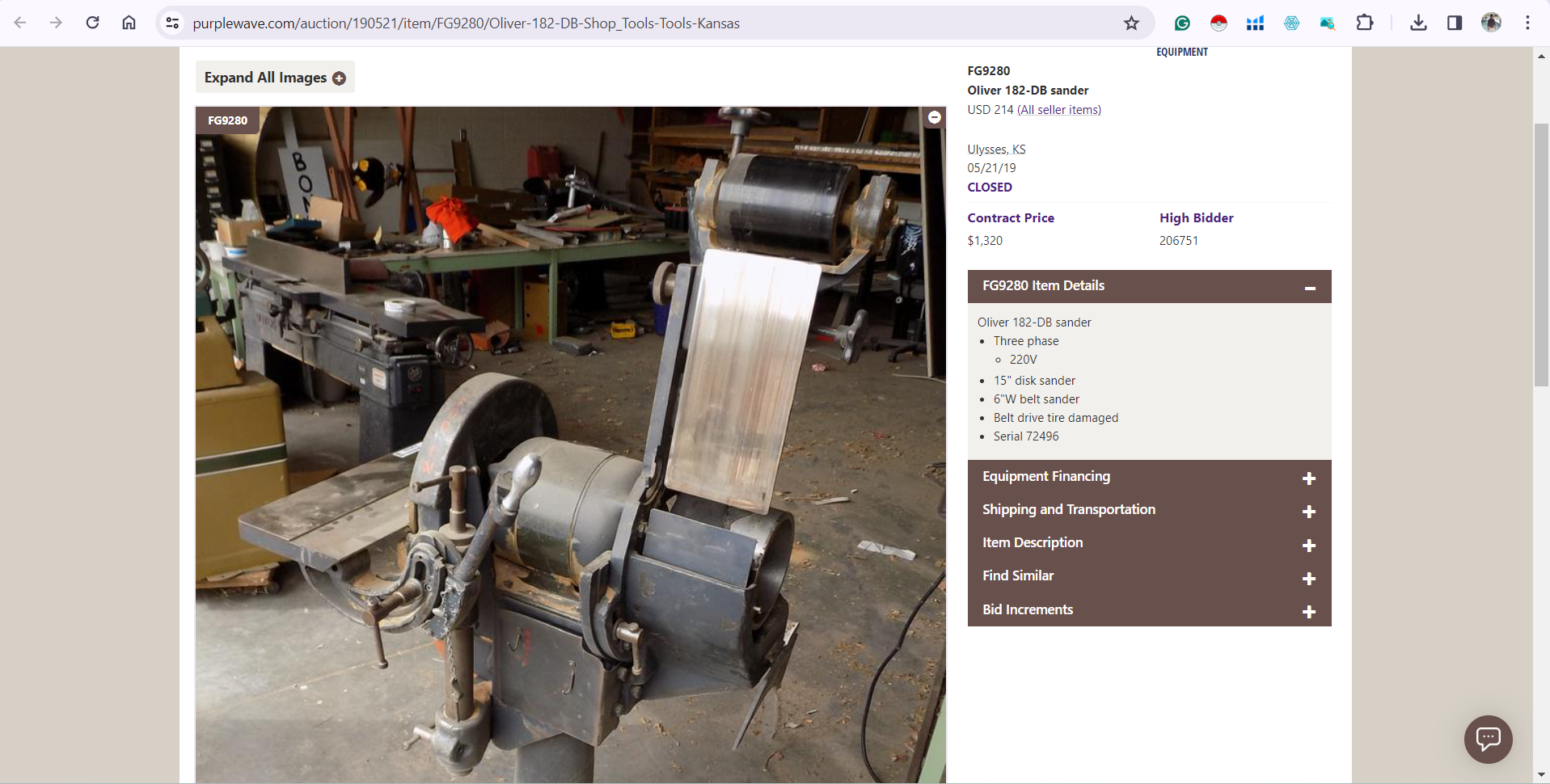Select the Ulysses, KS location text
The image size is (1550, 784).
(996, 150)
